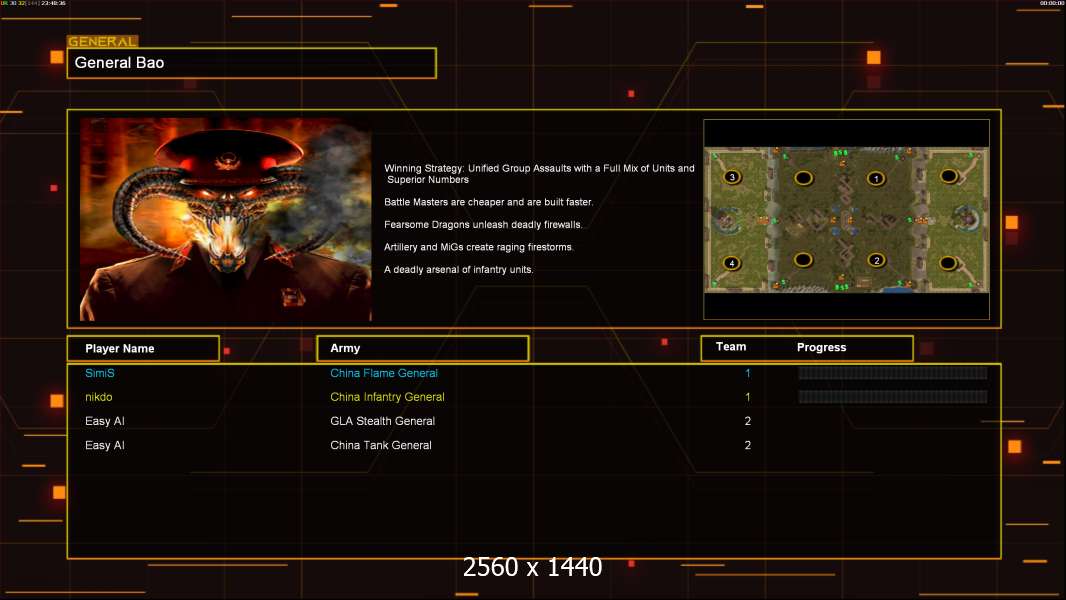The height and width of the screenshot is (600, 1066).
Task: Click the General Bao name field
Action: coord(252,63)
